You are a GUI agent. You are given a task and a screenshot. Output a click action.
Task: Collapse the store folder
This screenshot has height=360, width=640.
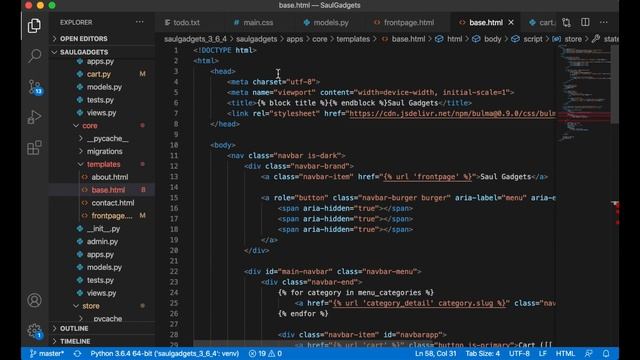point(91,306)
